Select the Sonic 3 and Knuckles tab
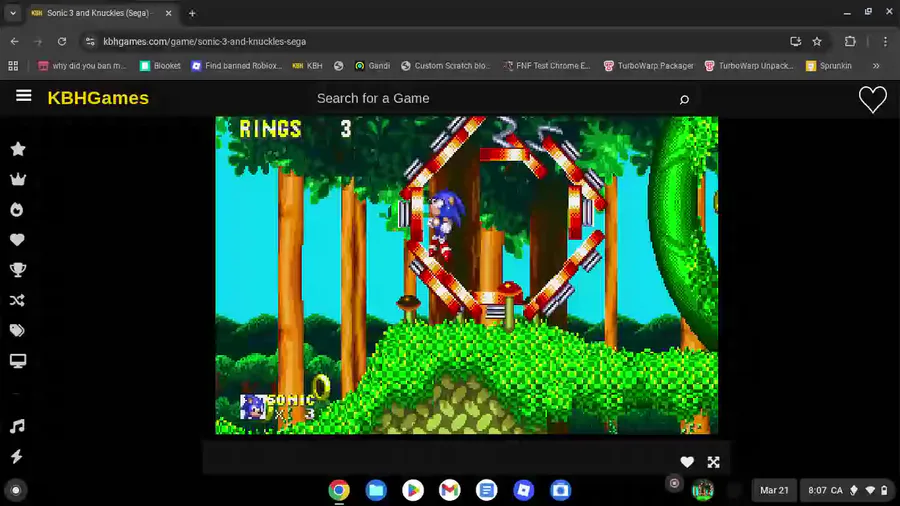 pos(98,13)
